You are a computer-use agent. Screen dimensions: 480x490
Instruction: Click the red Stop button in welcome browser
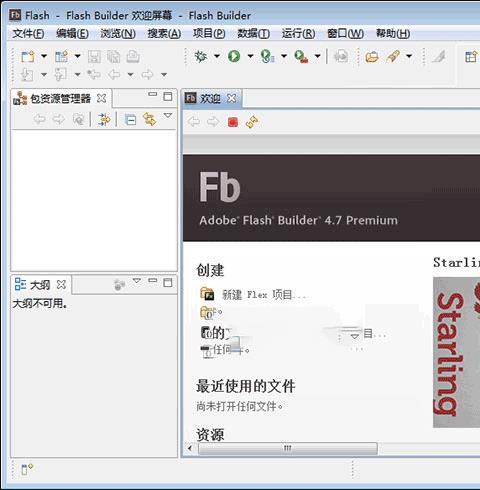pos(233,122)
